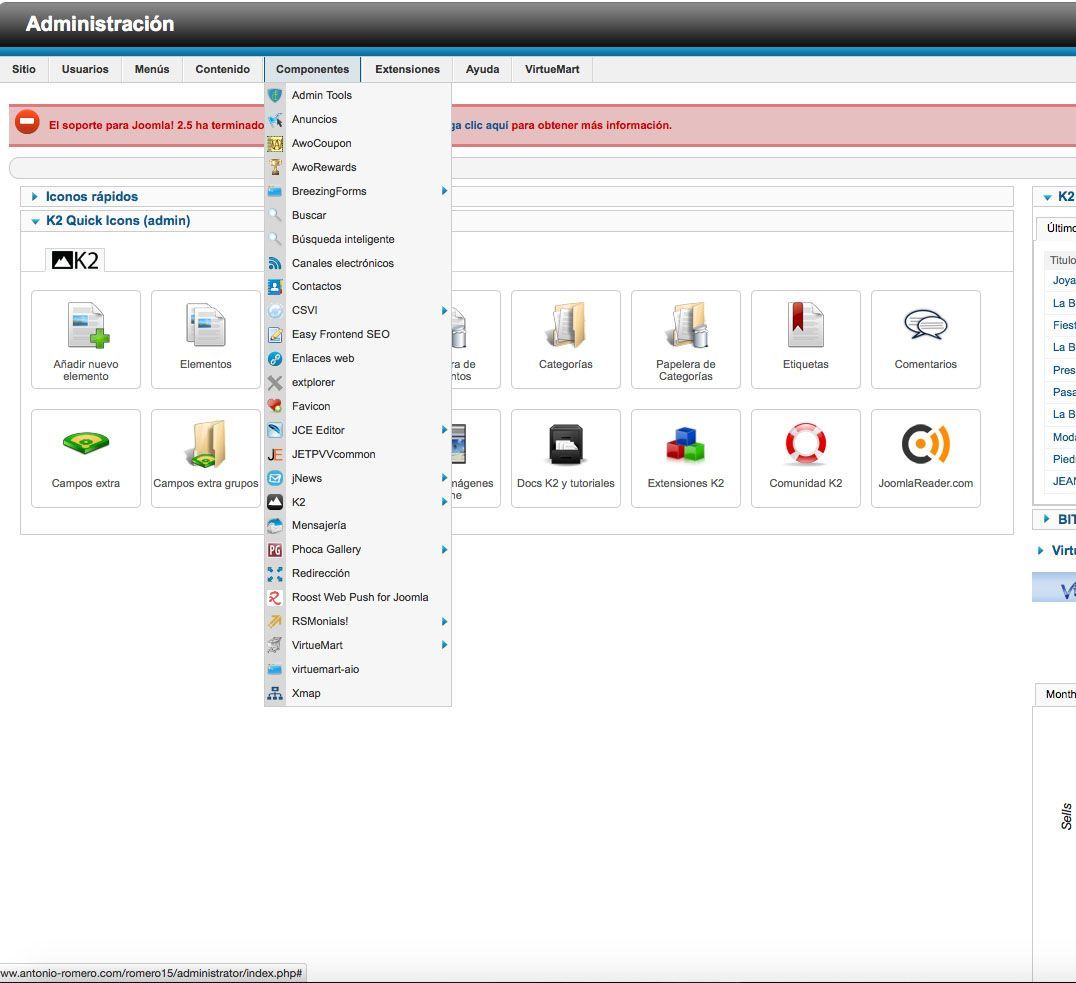Open the Comentarios speech bubble icon

coord(926,339)
